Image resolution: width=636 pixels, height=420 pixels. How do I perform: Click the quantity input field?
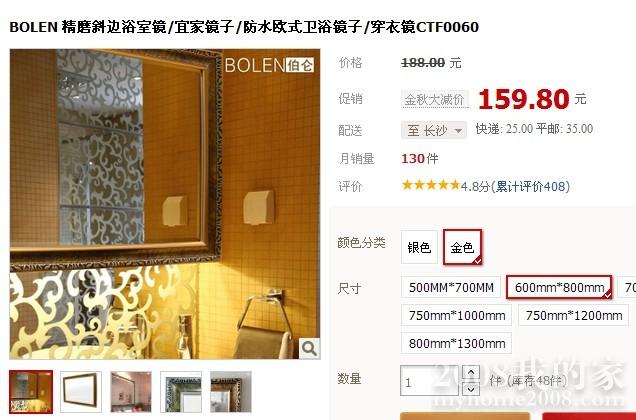point(430,381)
